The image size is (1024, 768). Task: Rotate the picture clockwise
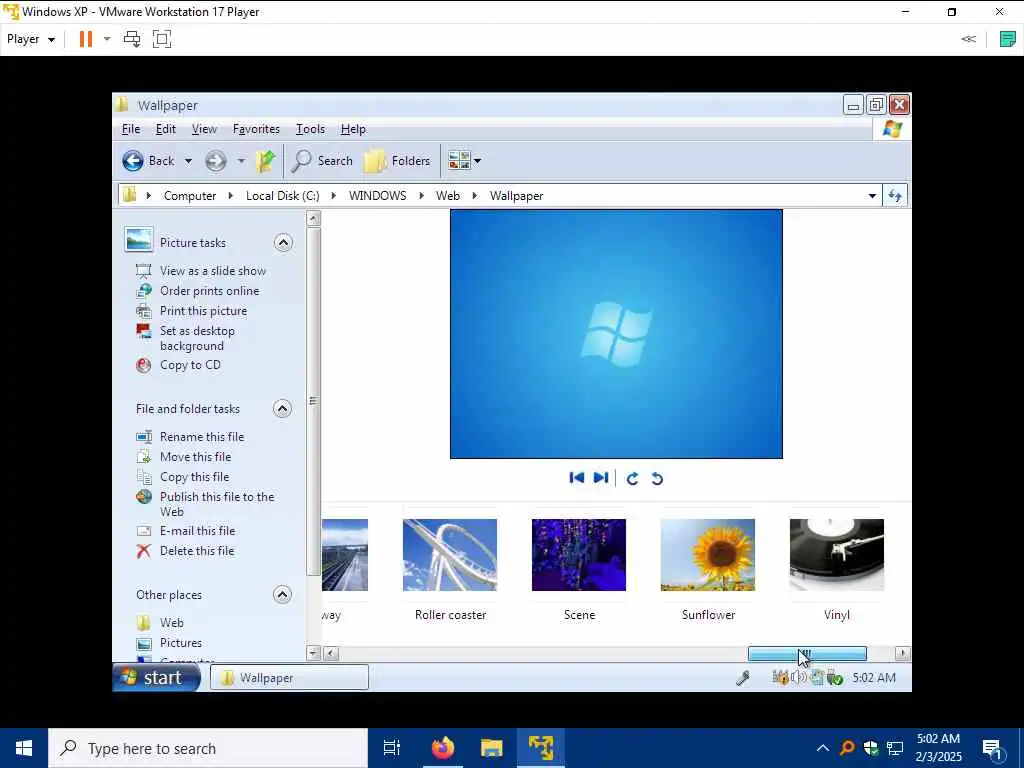point(632,479)
